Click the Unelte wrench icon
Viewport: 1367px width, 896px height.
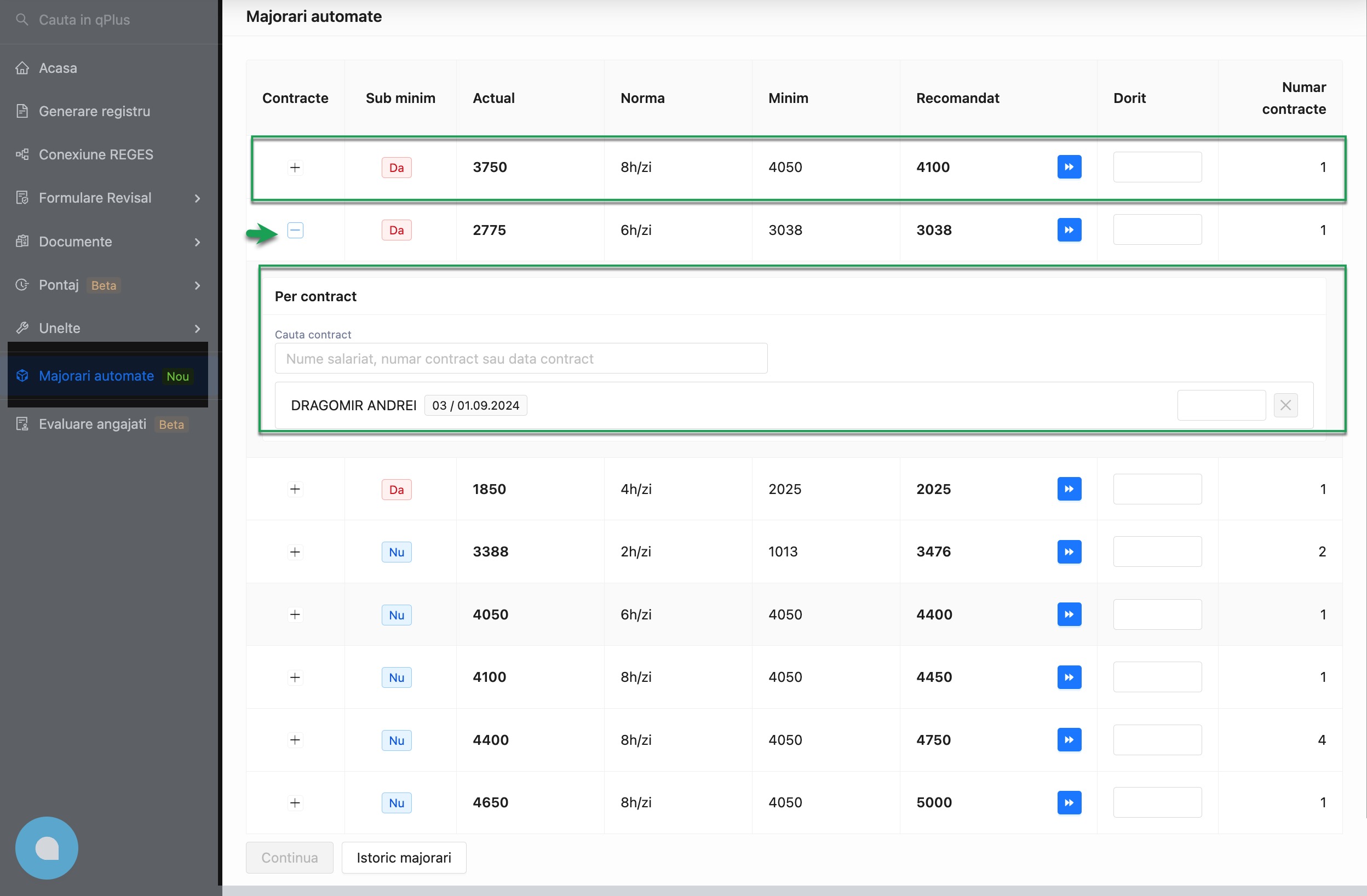[22, 328]
